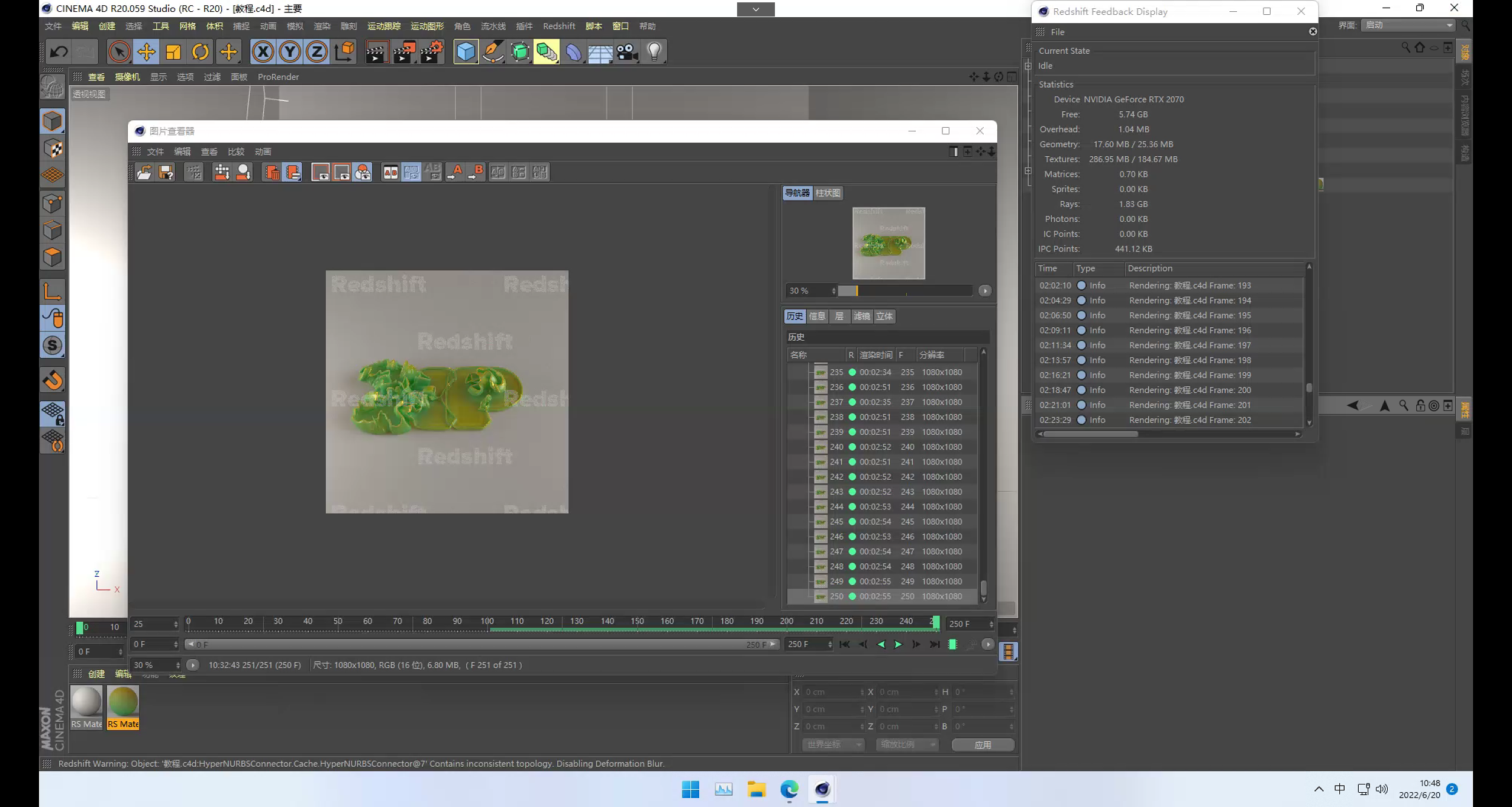Select the Move tool in the toolbar
1512x807 pixels.
pos(146,52)
